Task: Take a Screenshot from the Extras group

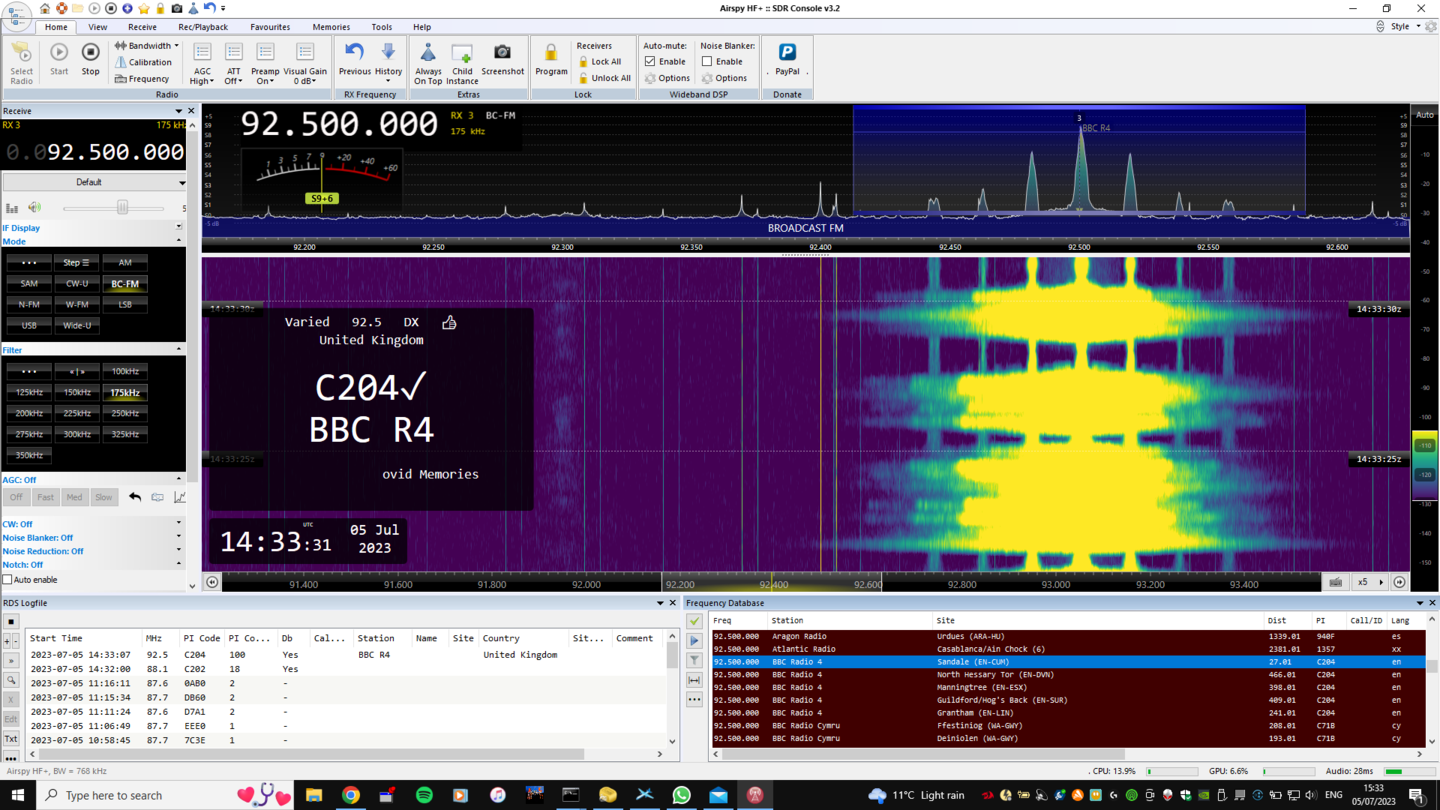Action: [x=502, y=59]
